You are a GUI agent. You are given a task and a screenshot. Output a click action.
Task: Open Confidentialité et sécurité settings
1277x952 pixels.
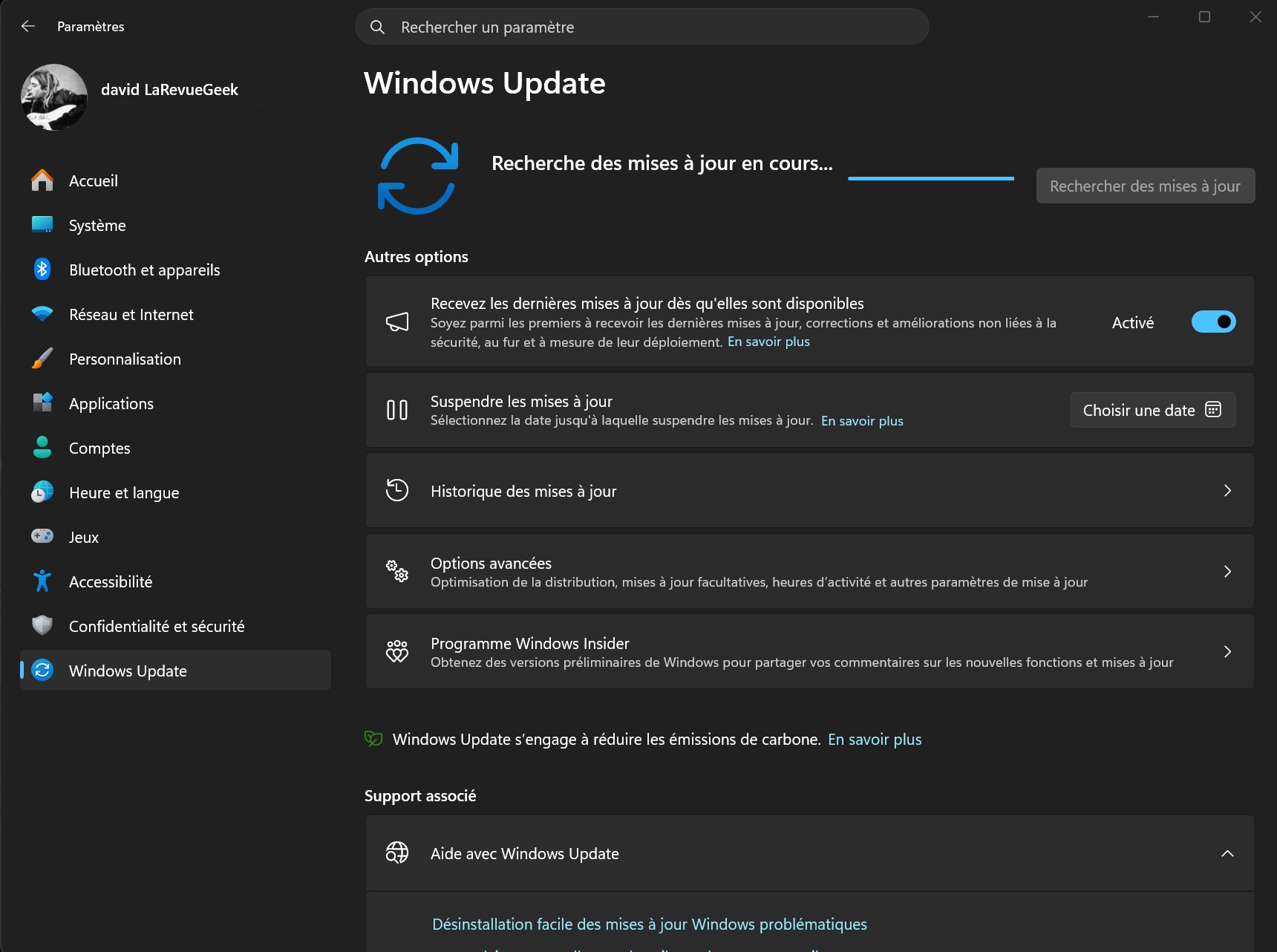pos(176,626)
